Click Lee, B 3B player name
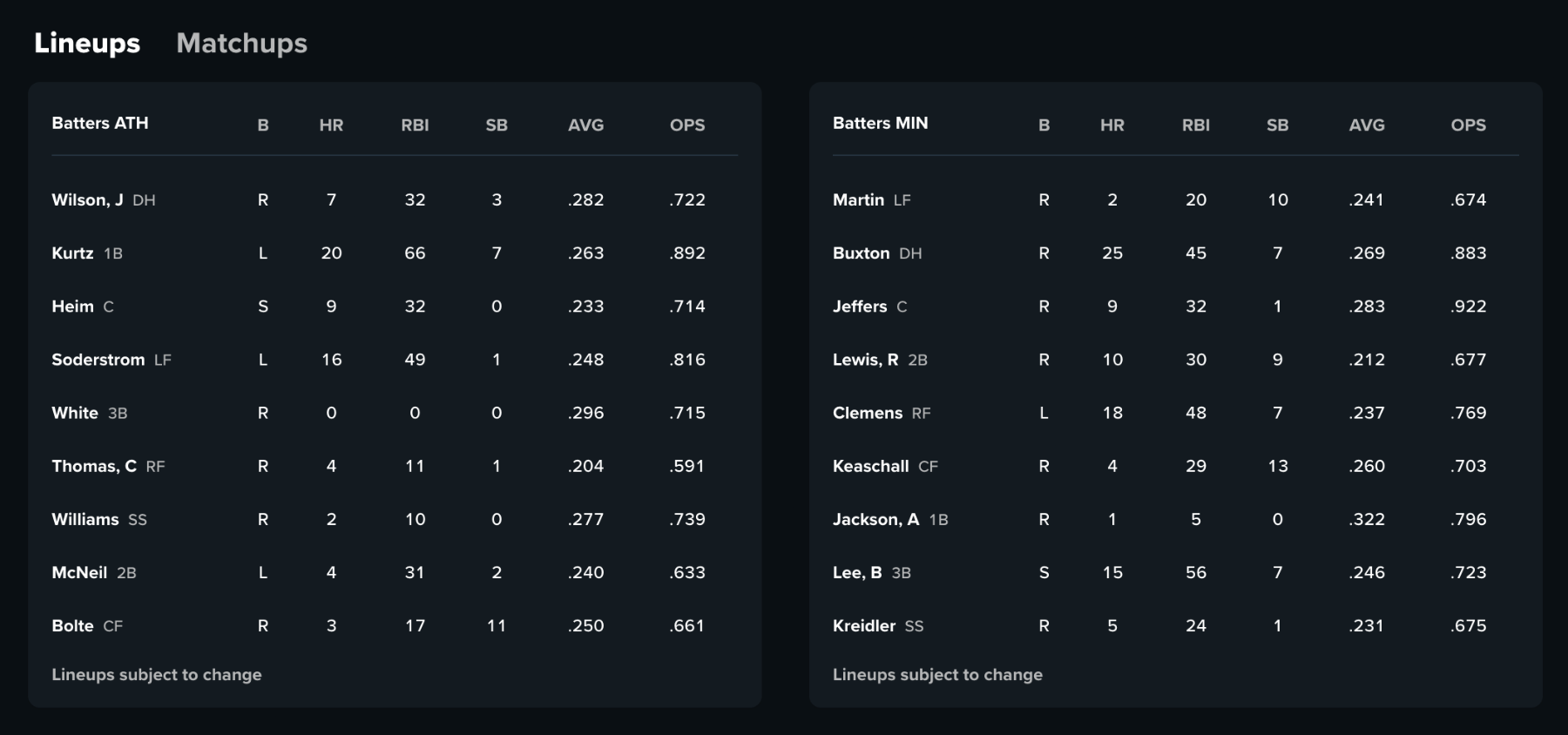Screen dimensions: 1568x735 (872, 572)
